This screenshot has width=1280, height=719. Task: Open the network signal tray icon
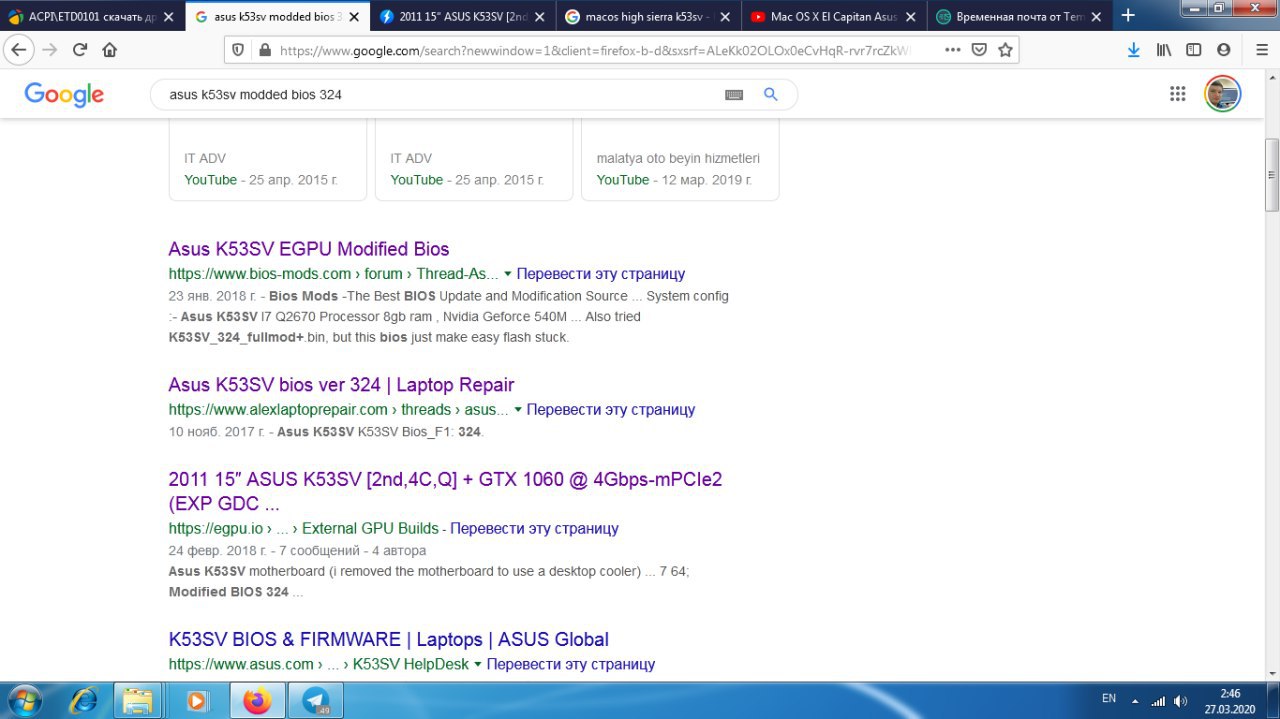point(1158,701)
